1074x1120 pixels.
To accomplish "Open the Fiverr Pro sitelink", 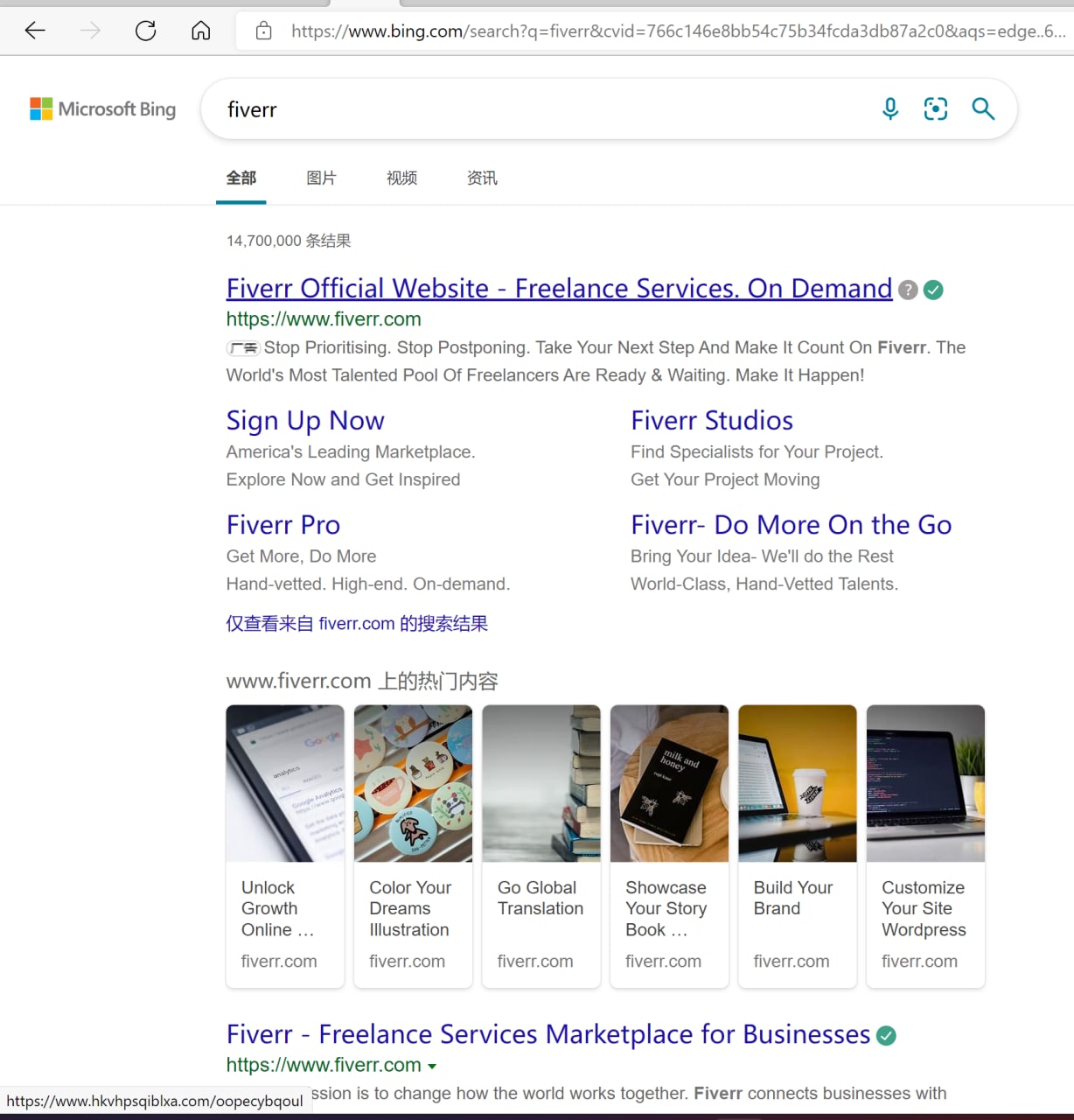I will point(283,524).
